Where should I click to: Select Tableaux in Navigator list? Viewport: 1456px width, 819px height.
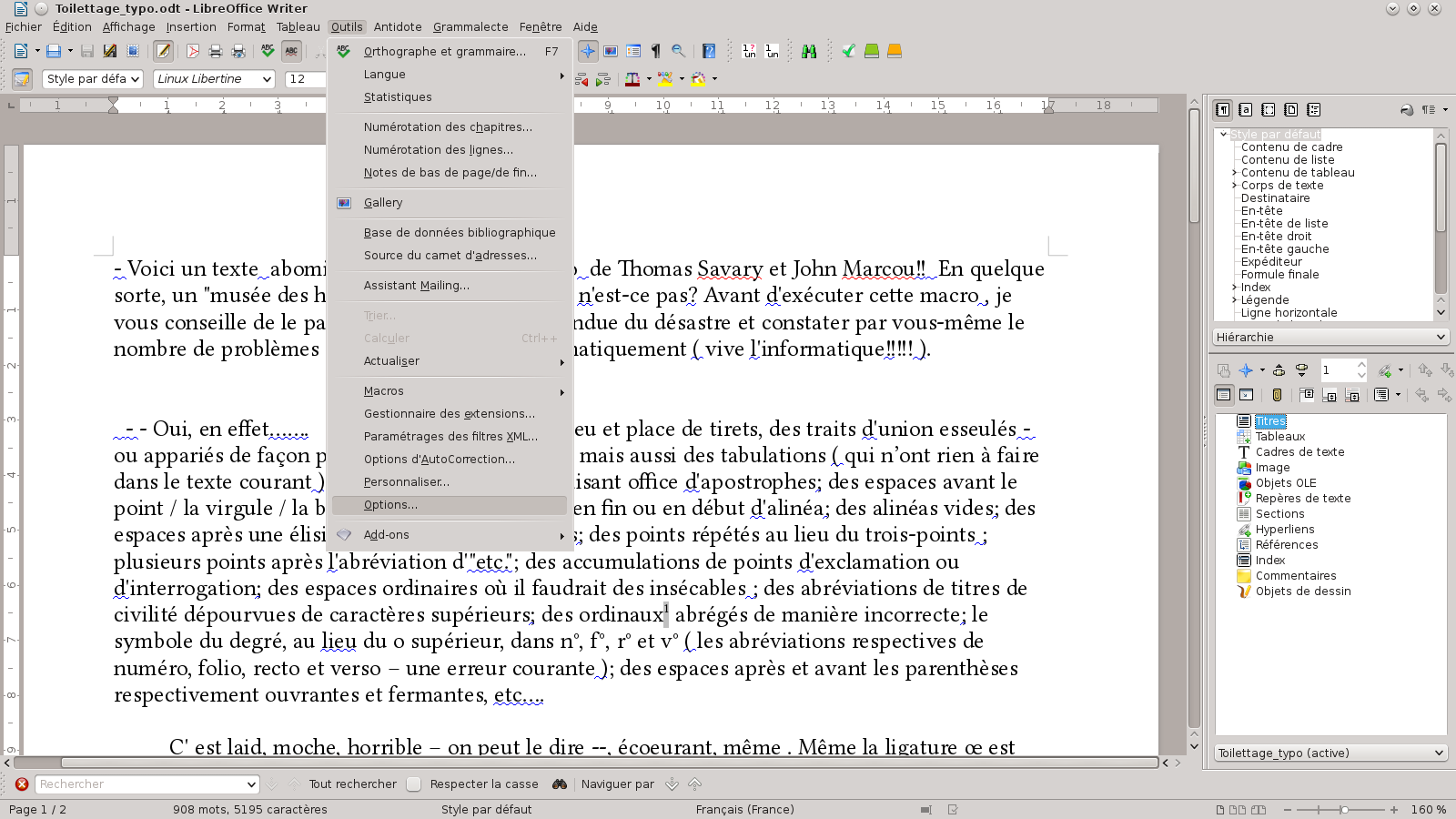coord(1280,437)
